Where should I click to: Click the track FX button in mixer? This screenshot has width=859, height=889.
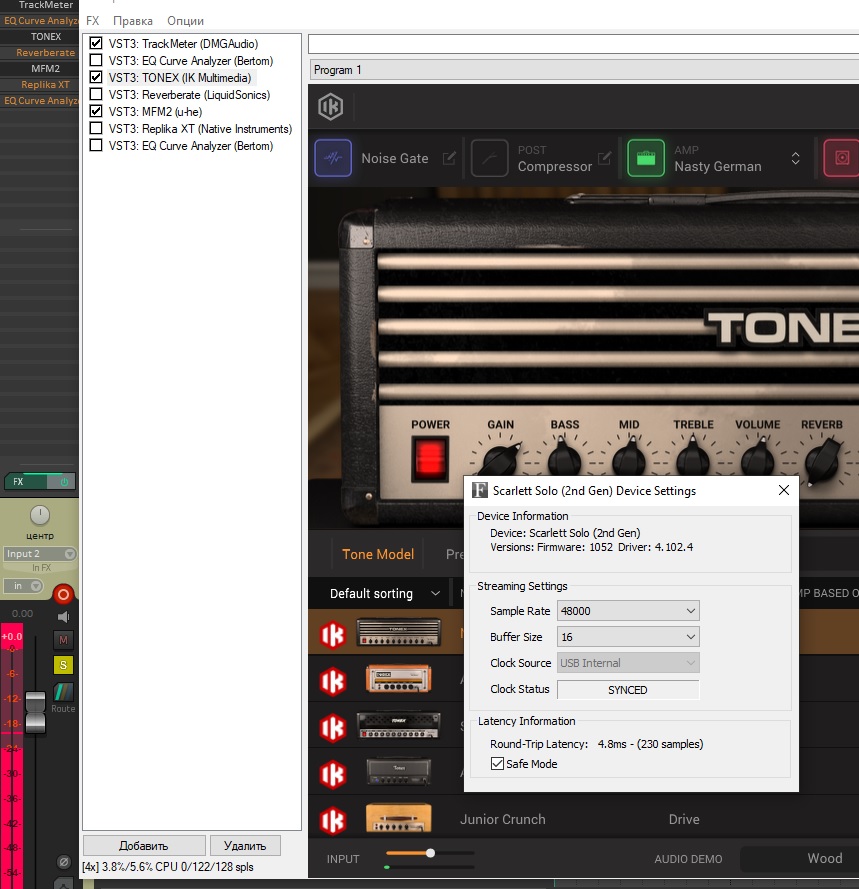(x=28, y=481)
